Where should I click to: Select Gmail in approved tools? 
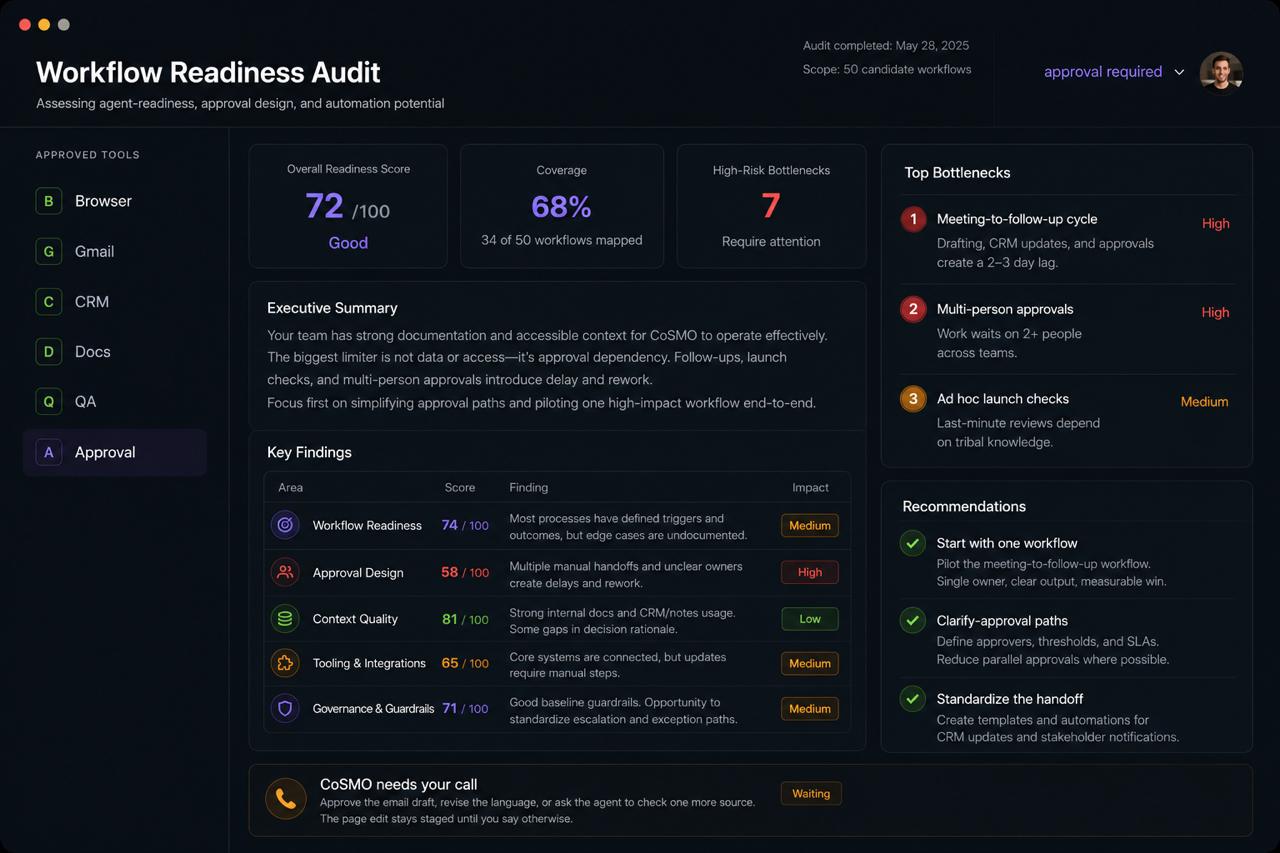coord(115,251)
